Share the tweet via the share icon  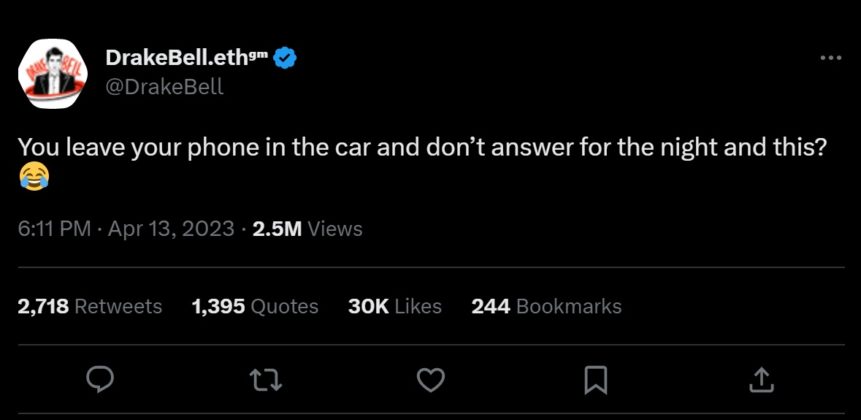tap(760, 378)
